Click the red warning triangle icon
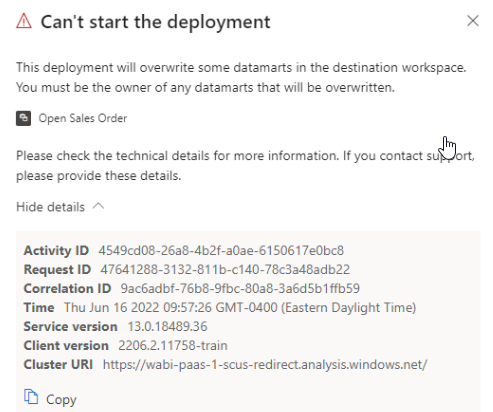493x412 pixels. click(24, 21)
